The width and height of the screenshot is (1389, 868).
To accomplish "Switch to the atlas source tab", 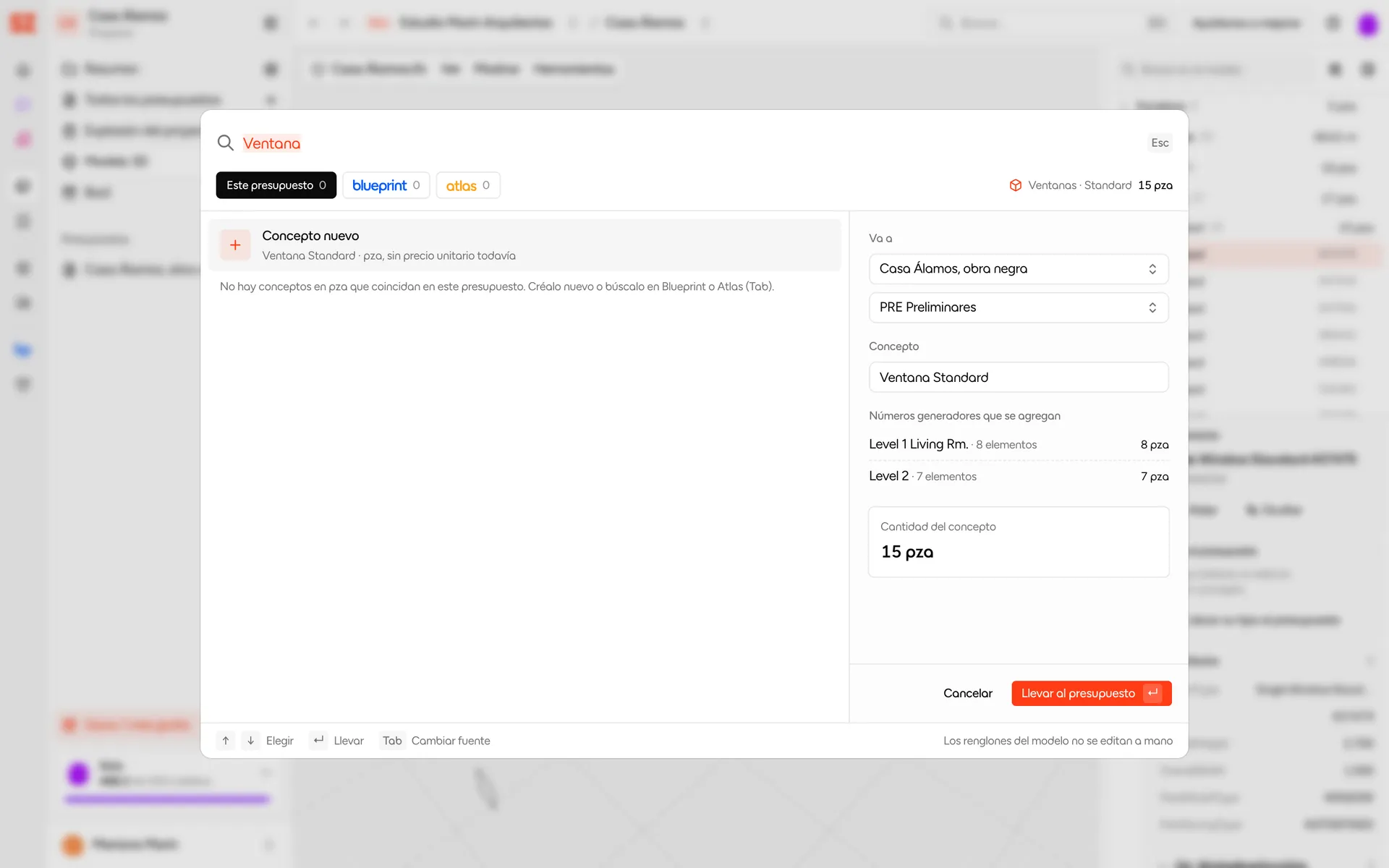I will click(x=468, y=185).
